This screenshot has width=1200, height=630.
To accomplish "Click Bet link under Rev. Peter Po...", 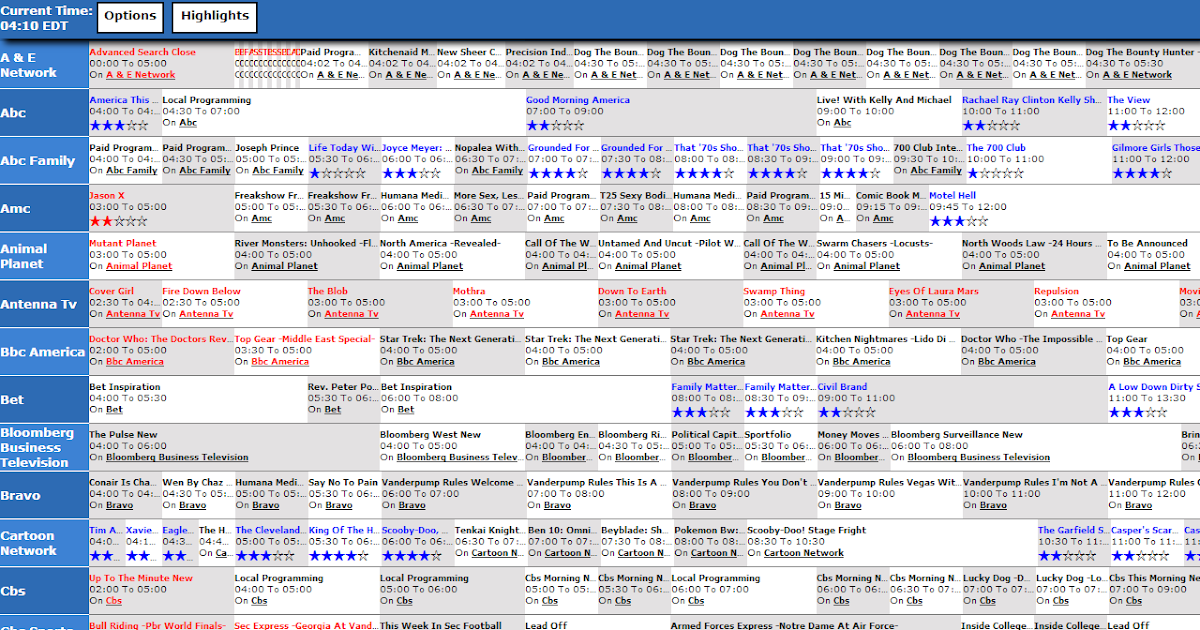I will (x=333, y=409).
